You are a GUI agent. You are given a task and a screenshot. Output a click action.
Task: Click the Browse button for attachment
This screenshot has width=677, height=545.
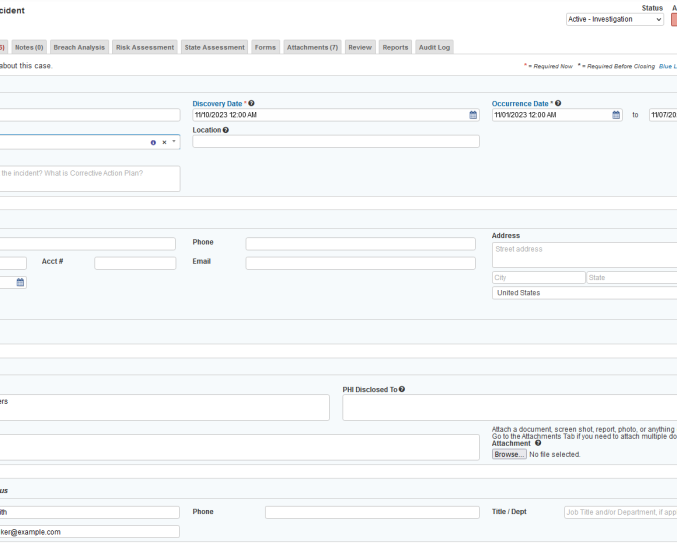pos(508,454)
